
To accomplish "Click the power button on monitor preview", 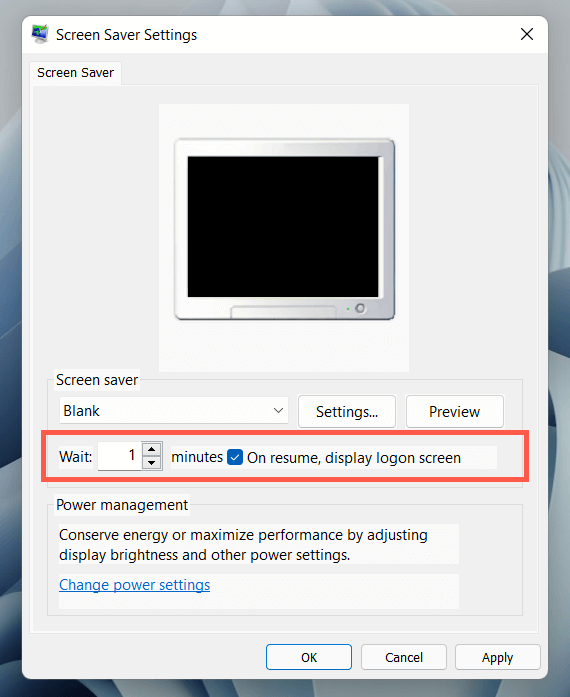I will click(360, 308).
